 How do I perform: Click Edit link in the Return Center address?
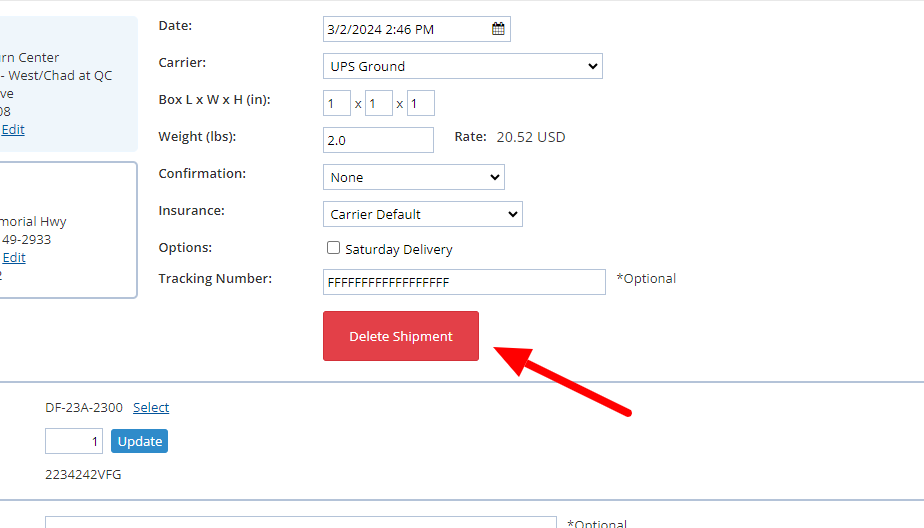pos(13,129)
